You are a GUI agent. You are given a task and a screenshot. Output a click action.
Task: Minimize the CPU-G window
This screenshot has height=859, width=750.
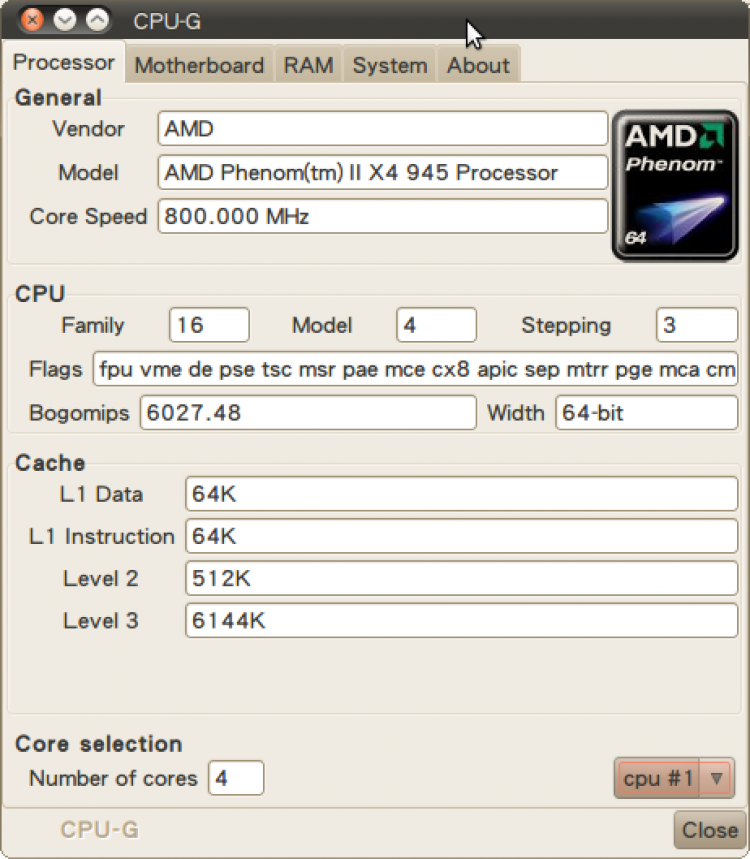(x=65, y=20)
